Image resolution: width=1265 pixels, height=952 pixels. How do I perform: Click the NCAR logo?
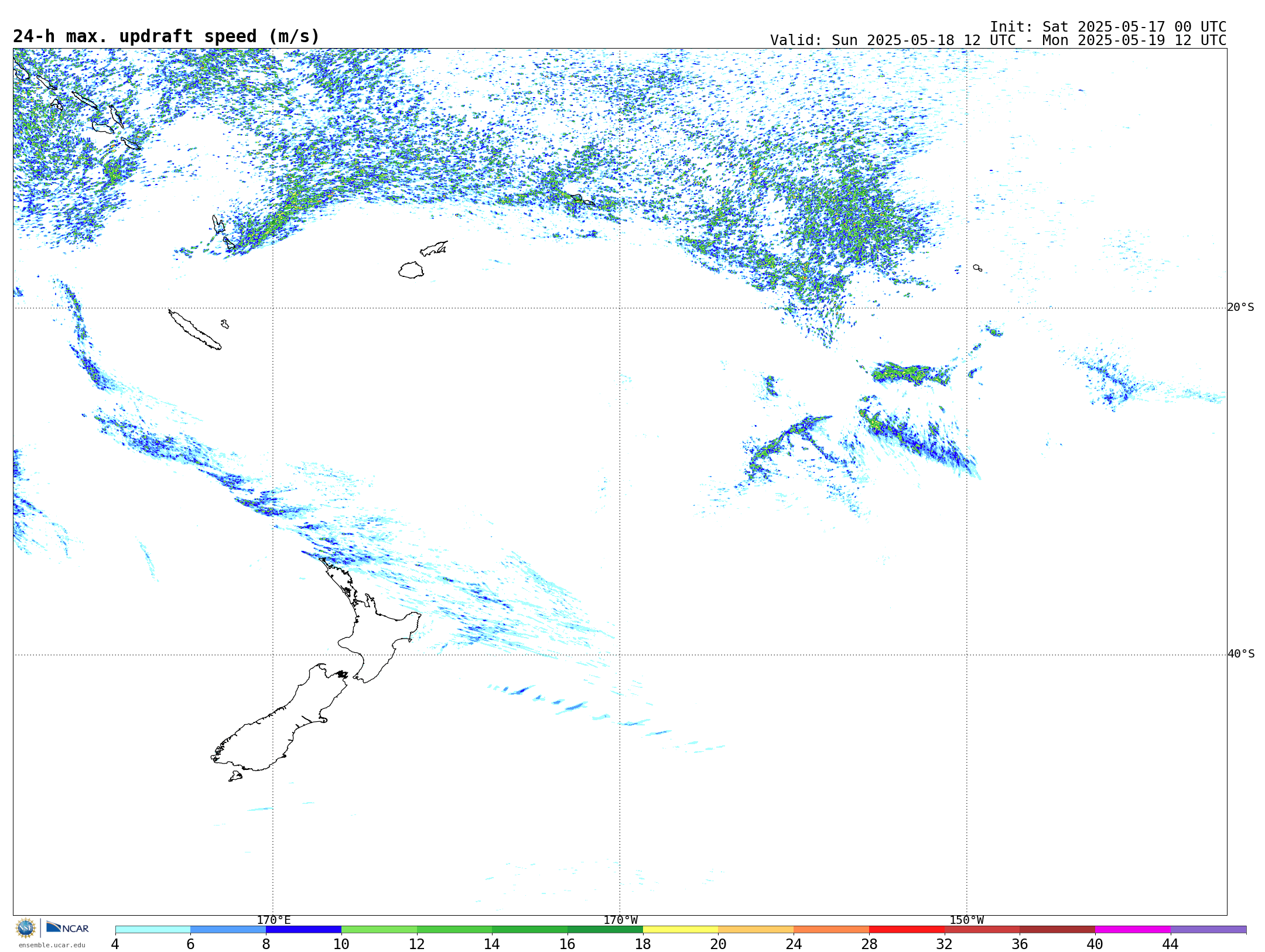click(67, 927)
